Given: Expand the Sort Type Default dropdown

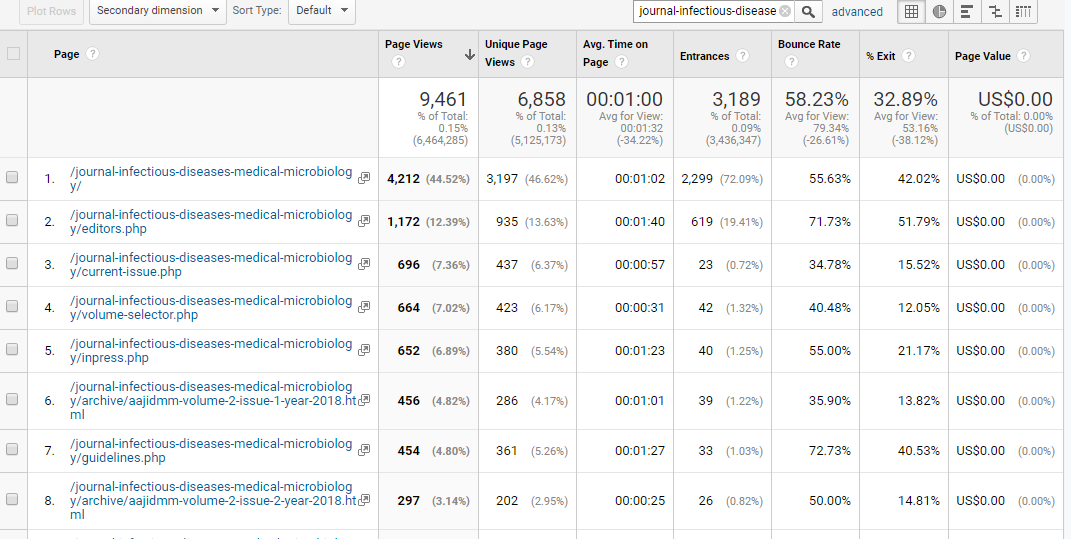Looking at the screenshot, I should [321, 11].
